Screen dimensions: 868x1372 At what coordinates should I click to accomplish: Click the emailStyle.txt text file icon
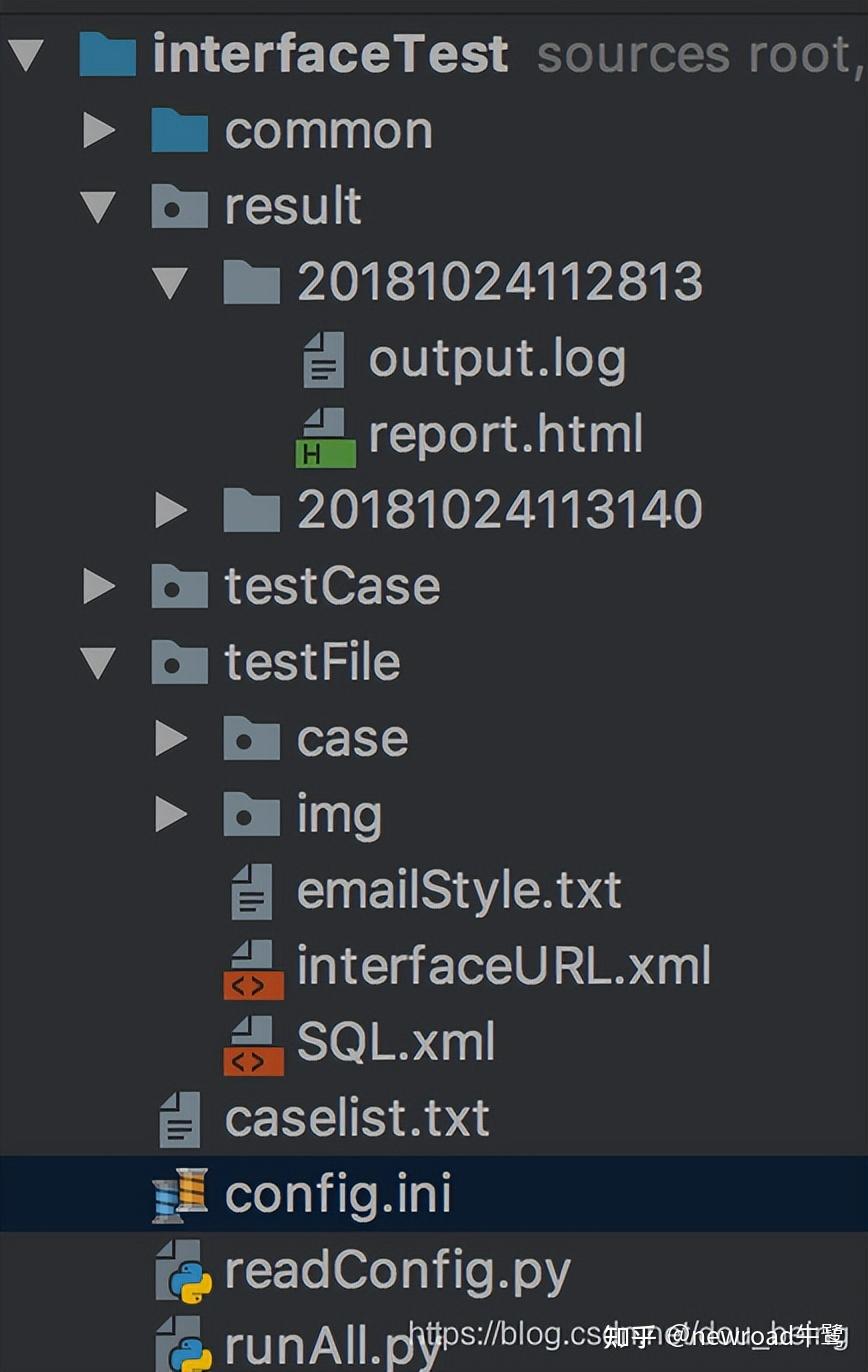(x=252, y=892)
